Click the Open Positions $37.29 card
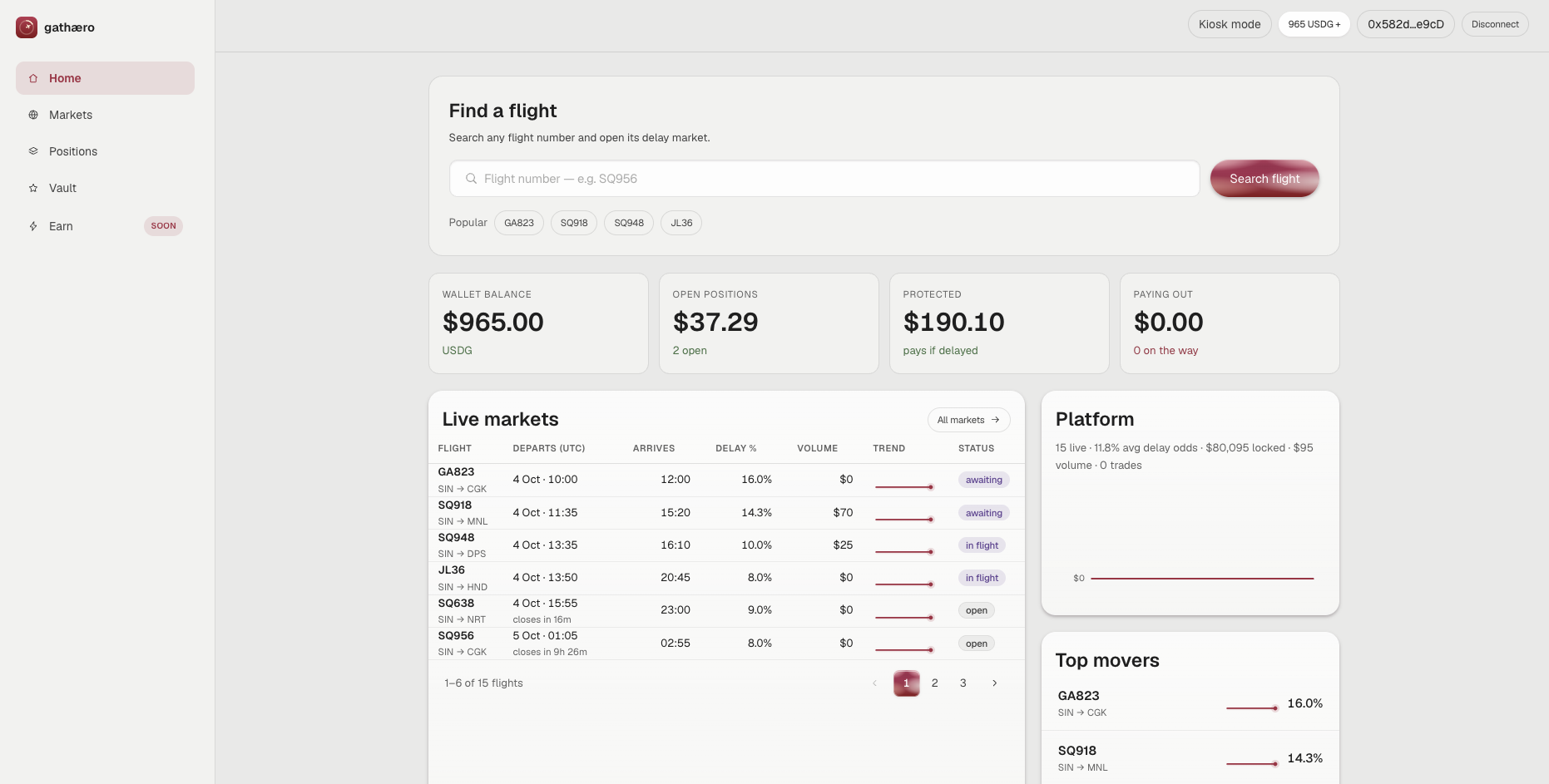 click(x=769, y=323)
